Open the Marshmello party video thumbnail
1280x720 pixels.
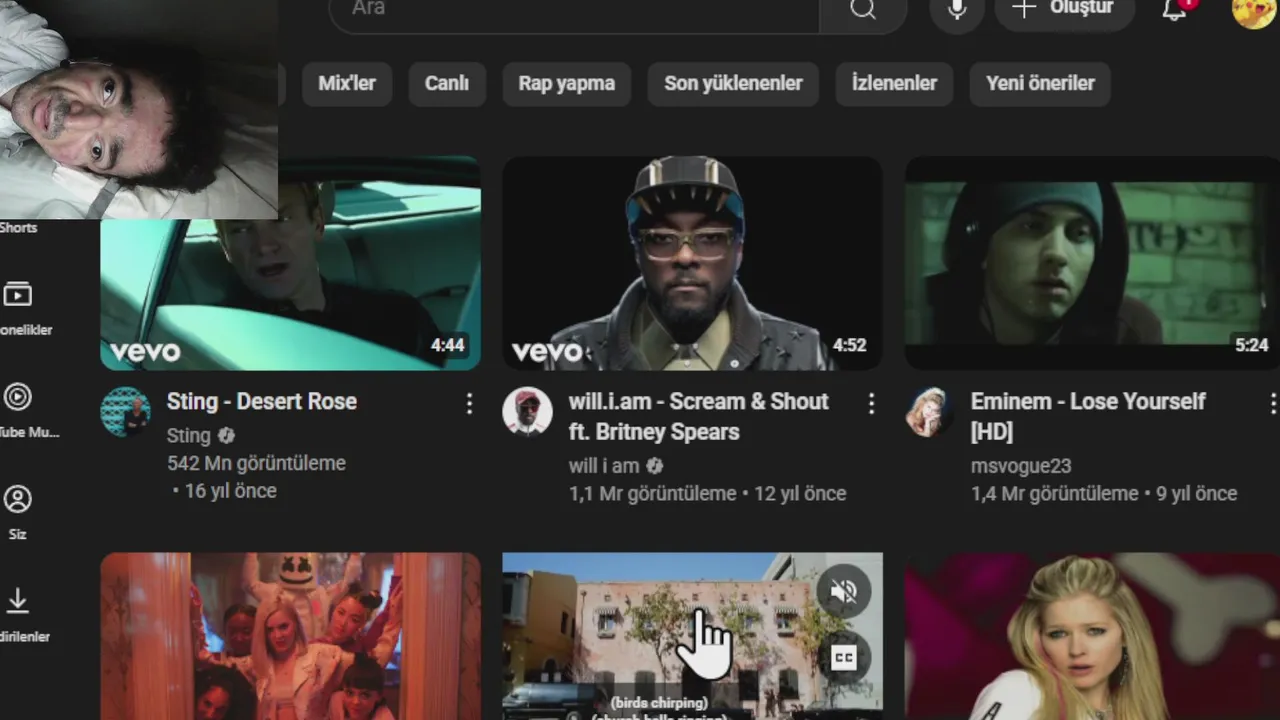tap(290, 636)
